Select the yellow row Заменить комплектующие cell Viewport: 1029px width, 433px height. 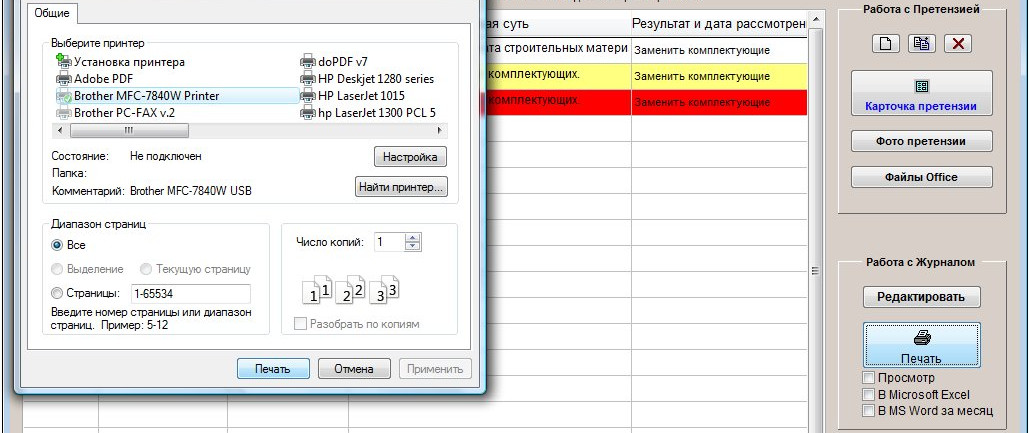point(719,76)
